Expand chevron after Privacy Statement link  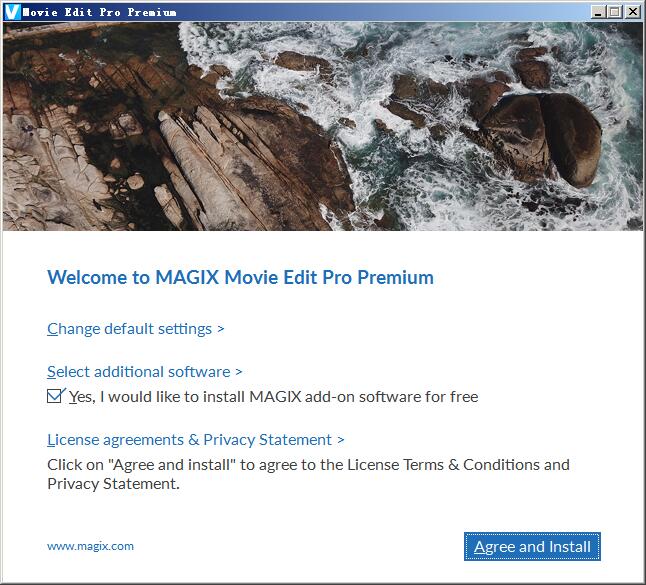[341, 440]
